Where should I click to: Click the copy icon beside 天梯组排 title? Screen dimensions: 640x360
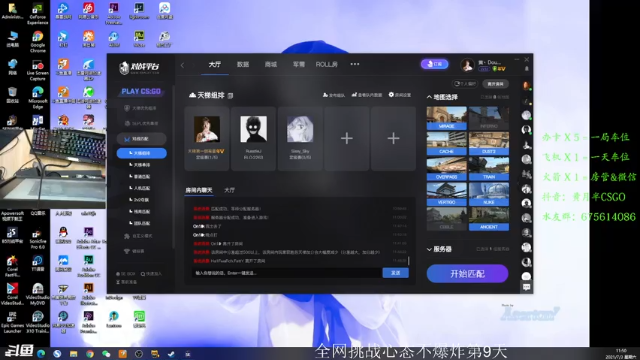[230, 96]
